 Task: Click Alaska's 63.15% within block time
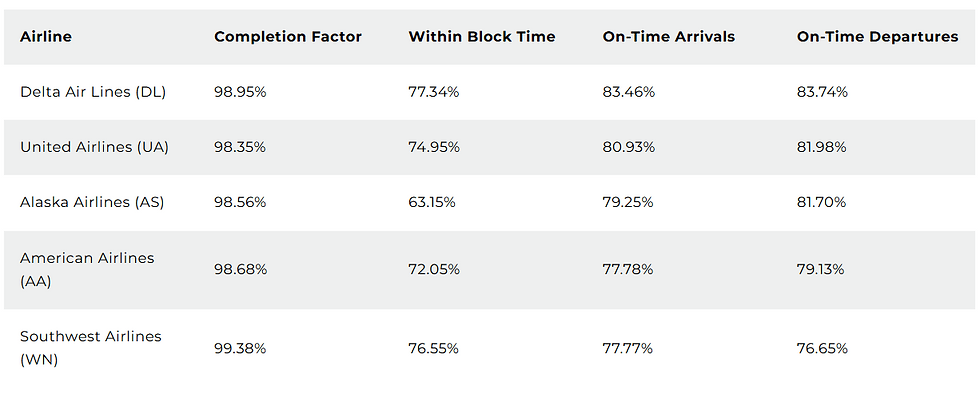(432, 202)
